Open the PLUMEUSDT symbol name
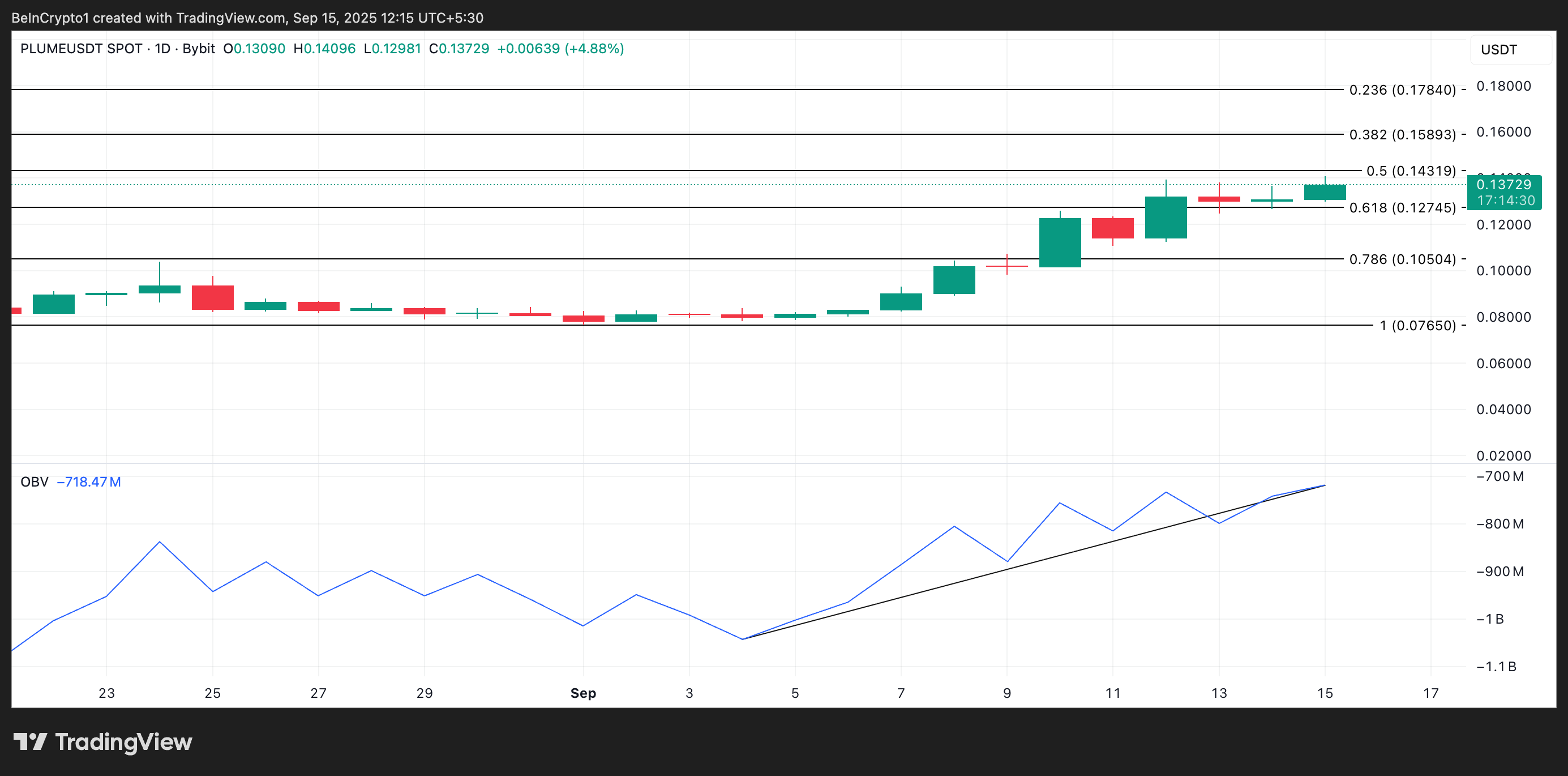Viewport: 1568px width, 776px height. coord(61,49)
